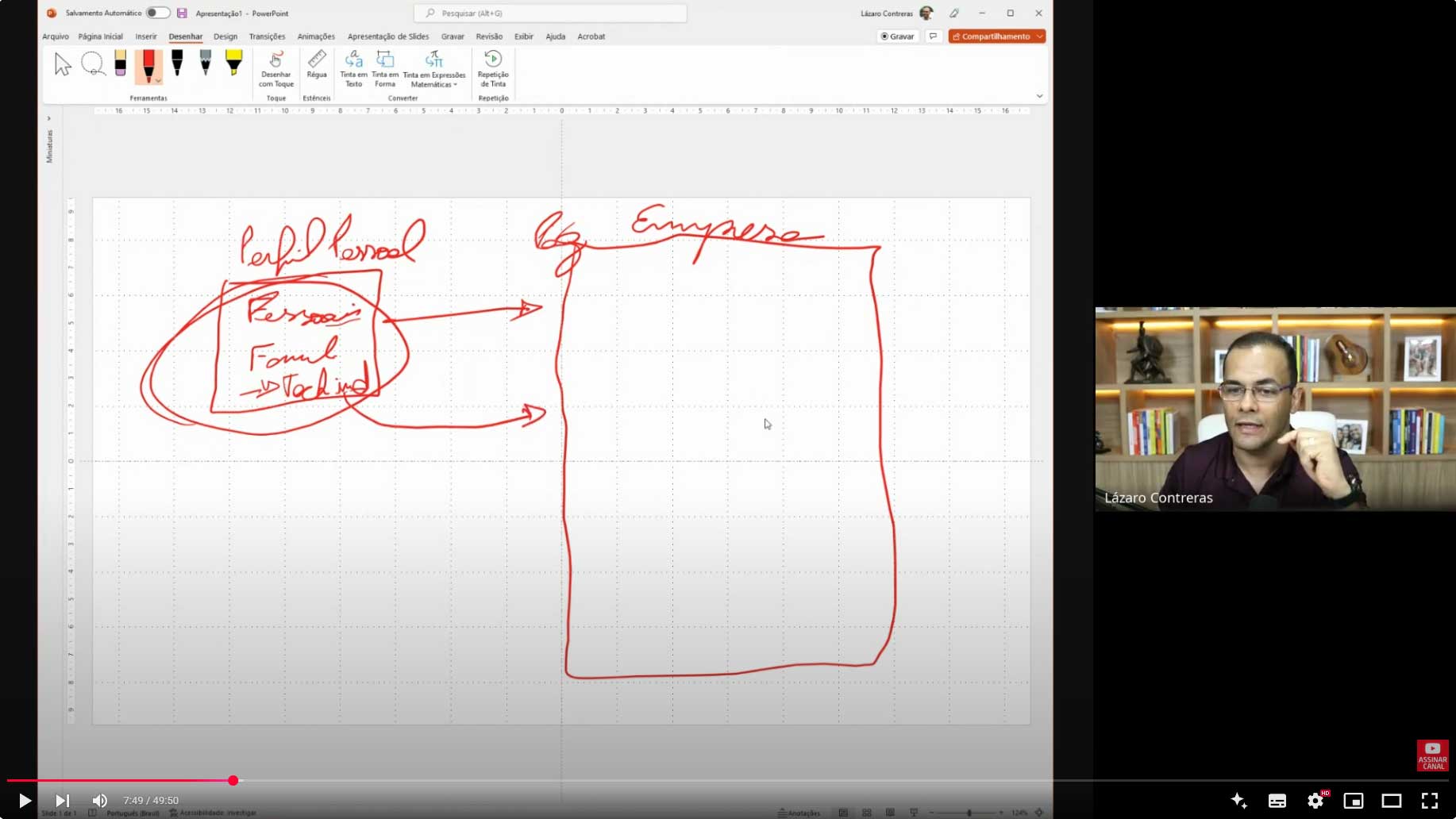Open the Exibir tab
The width and height of the screenshot is (1456, 819).
[x=524, y=37]
